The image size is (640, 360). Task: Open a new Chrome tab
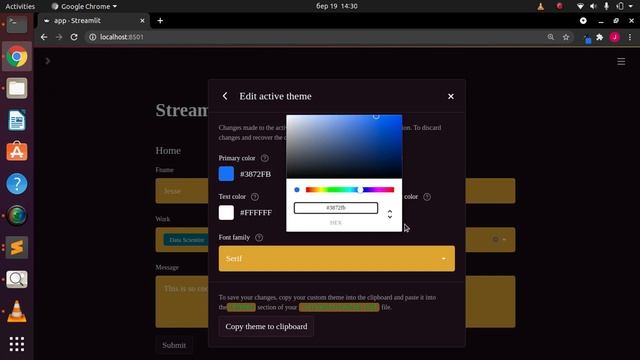click(160, 21)
